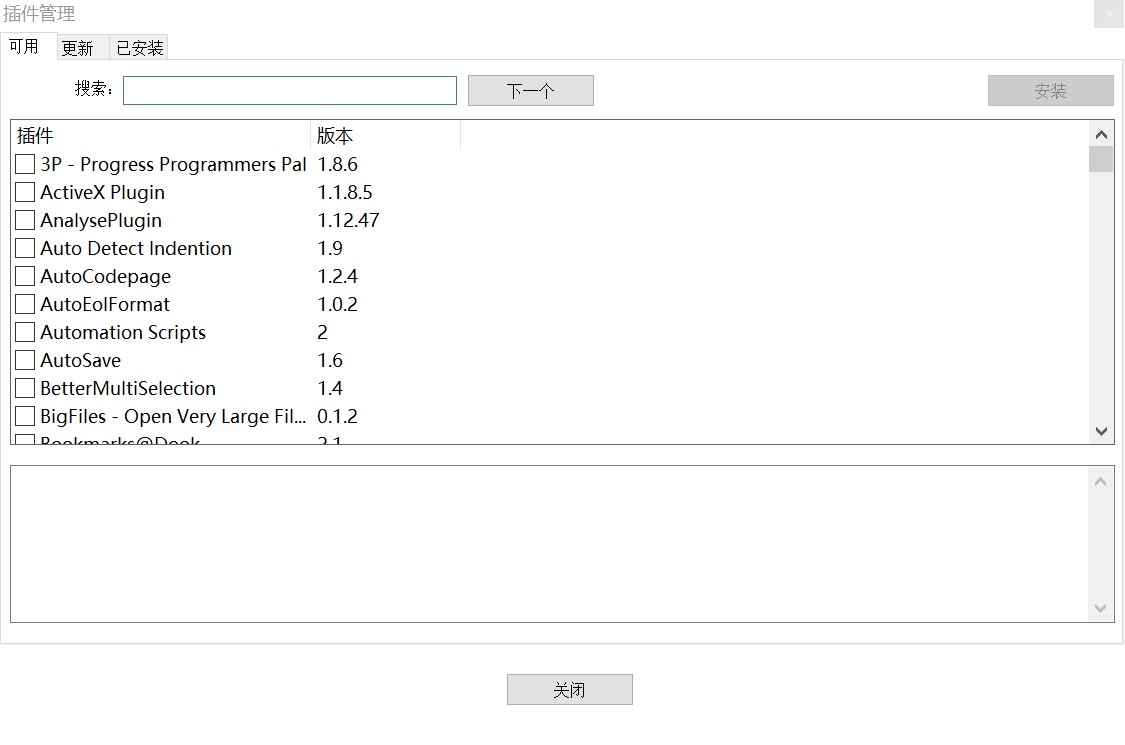Check the Automation Scripts checkbox
This screenshot has height=745, width=1125.
[x=25, y=332]
